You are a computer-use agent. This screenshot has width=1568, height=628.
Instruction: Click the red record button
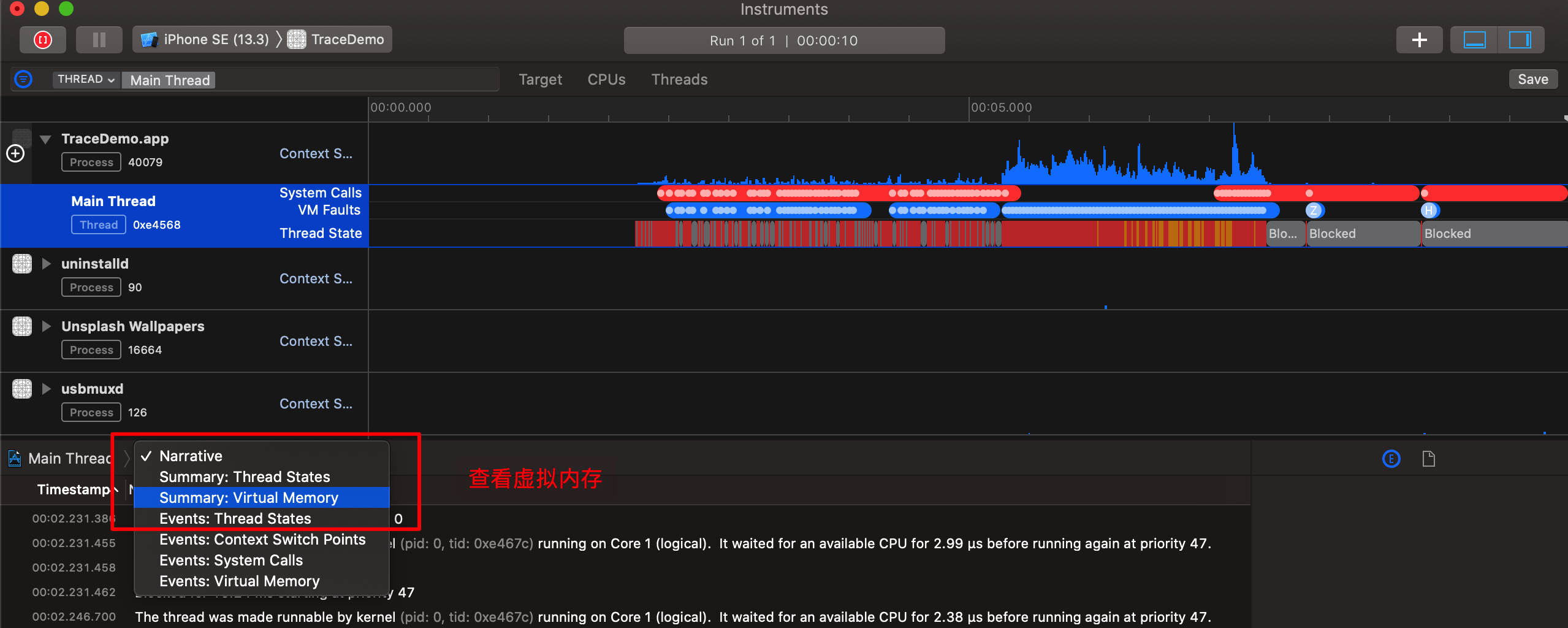[42, 40]
